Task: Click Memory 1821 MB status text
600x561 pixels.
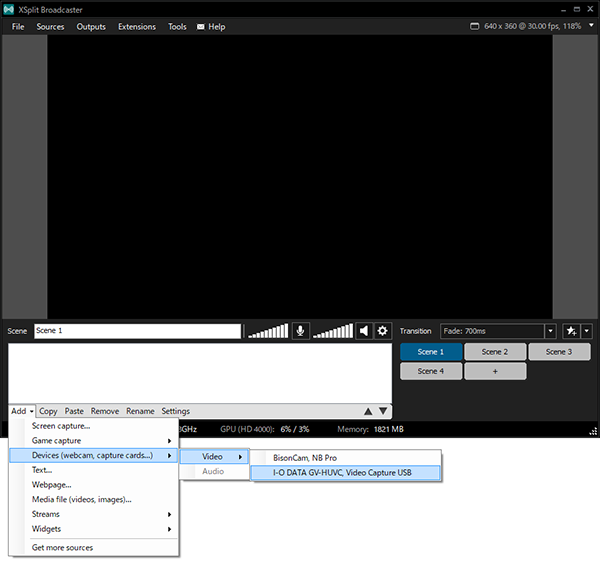Action: [x=370, y=429]
